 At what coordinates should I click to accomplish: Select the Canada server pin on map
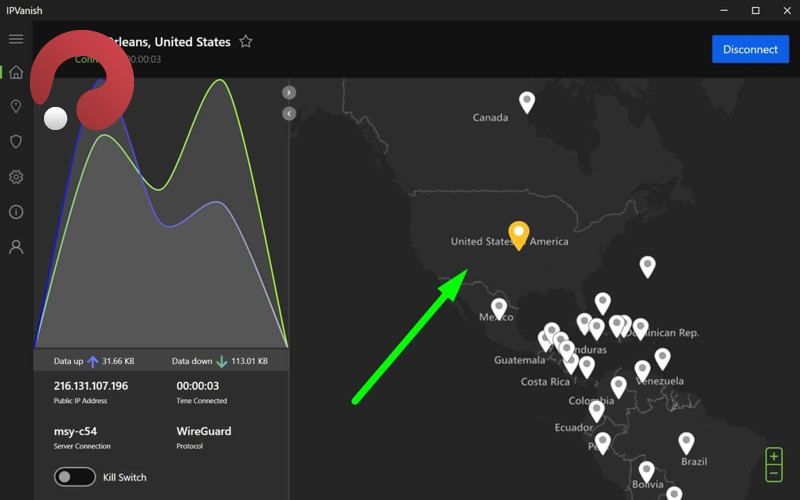point(527,100)
